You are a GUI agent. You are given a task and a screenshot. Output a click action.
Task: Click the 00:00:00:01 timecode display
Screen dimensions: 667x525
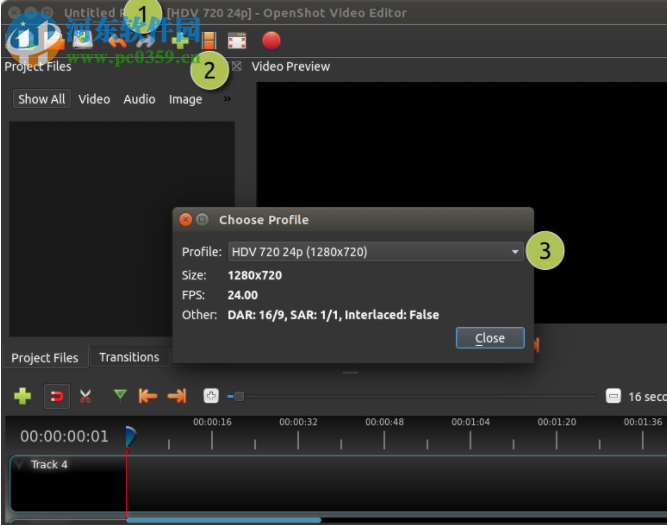64,436
